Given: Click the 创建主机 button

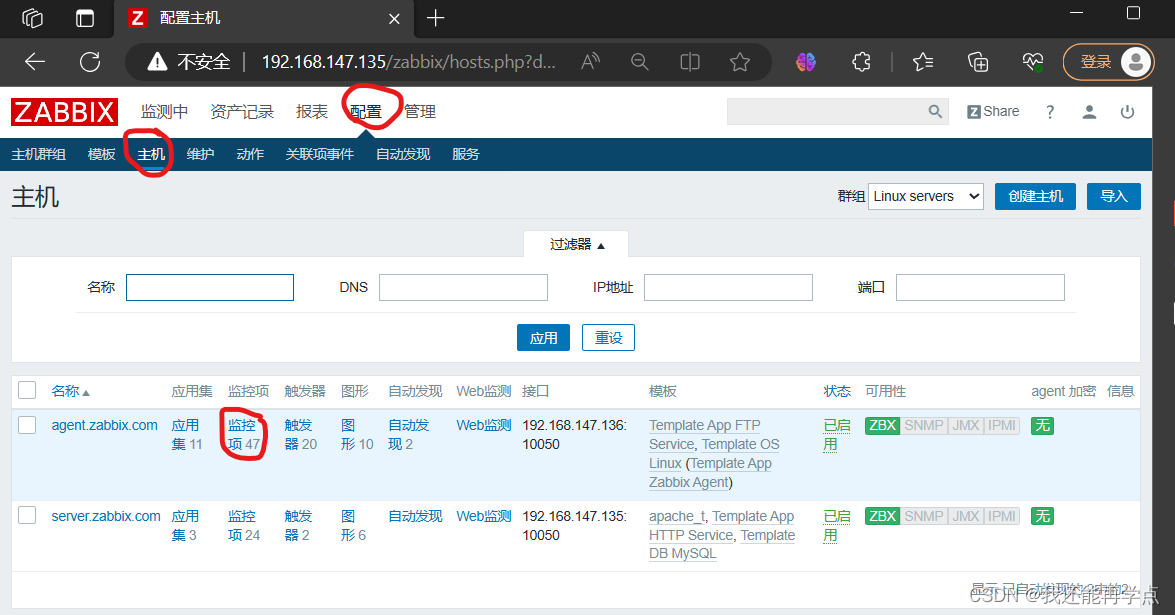Looking at the screenshot, I should tap(1036, 196).
